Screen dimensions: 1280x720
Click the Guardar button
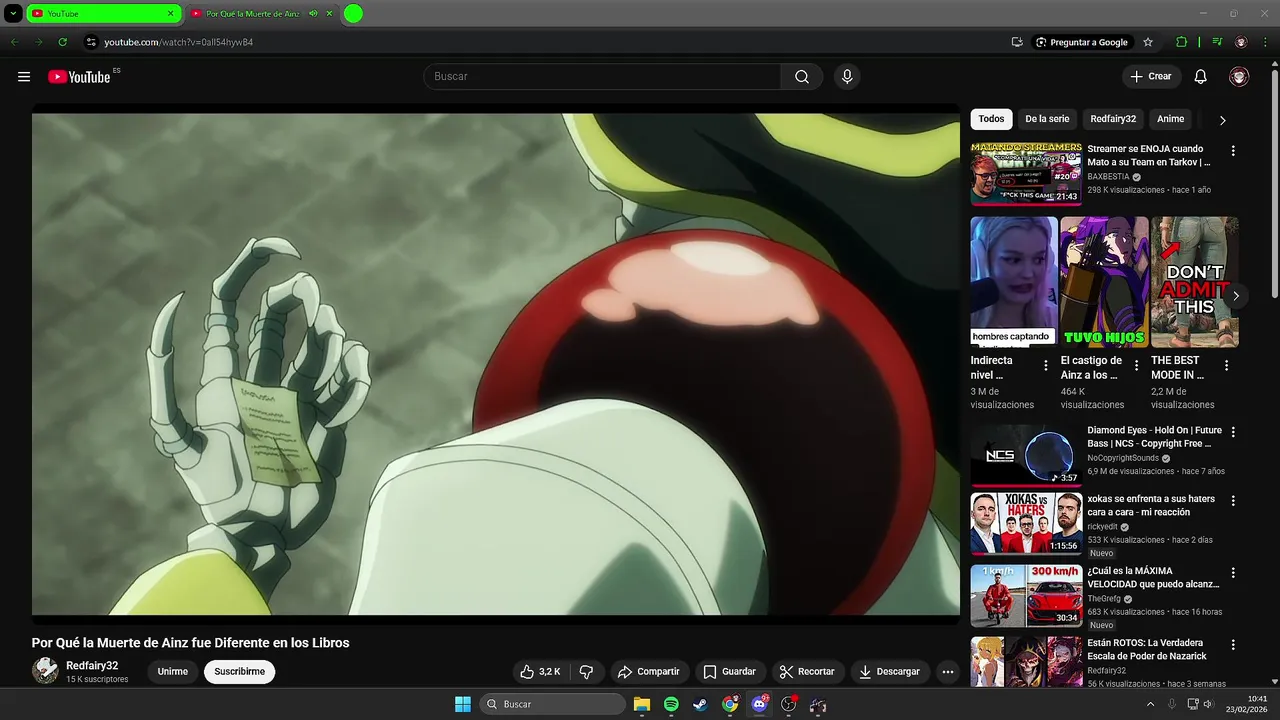pos(729,672)
